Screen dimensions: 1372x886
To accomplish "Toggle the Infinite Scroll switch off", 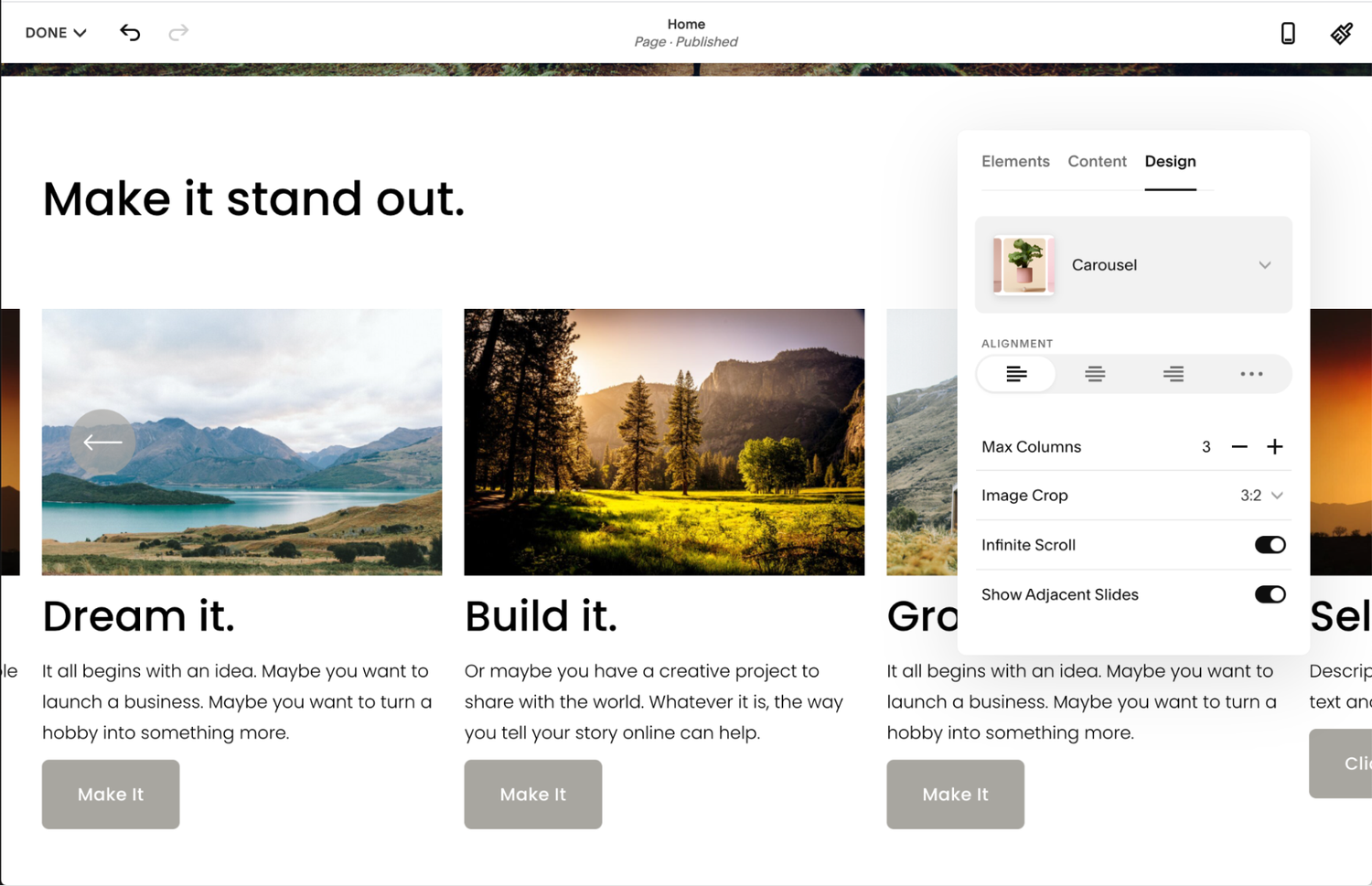I will pos(1270,544).
